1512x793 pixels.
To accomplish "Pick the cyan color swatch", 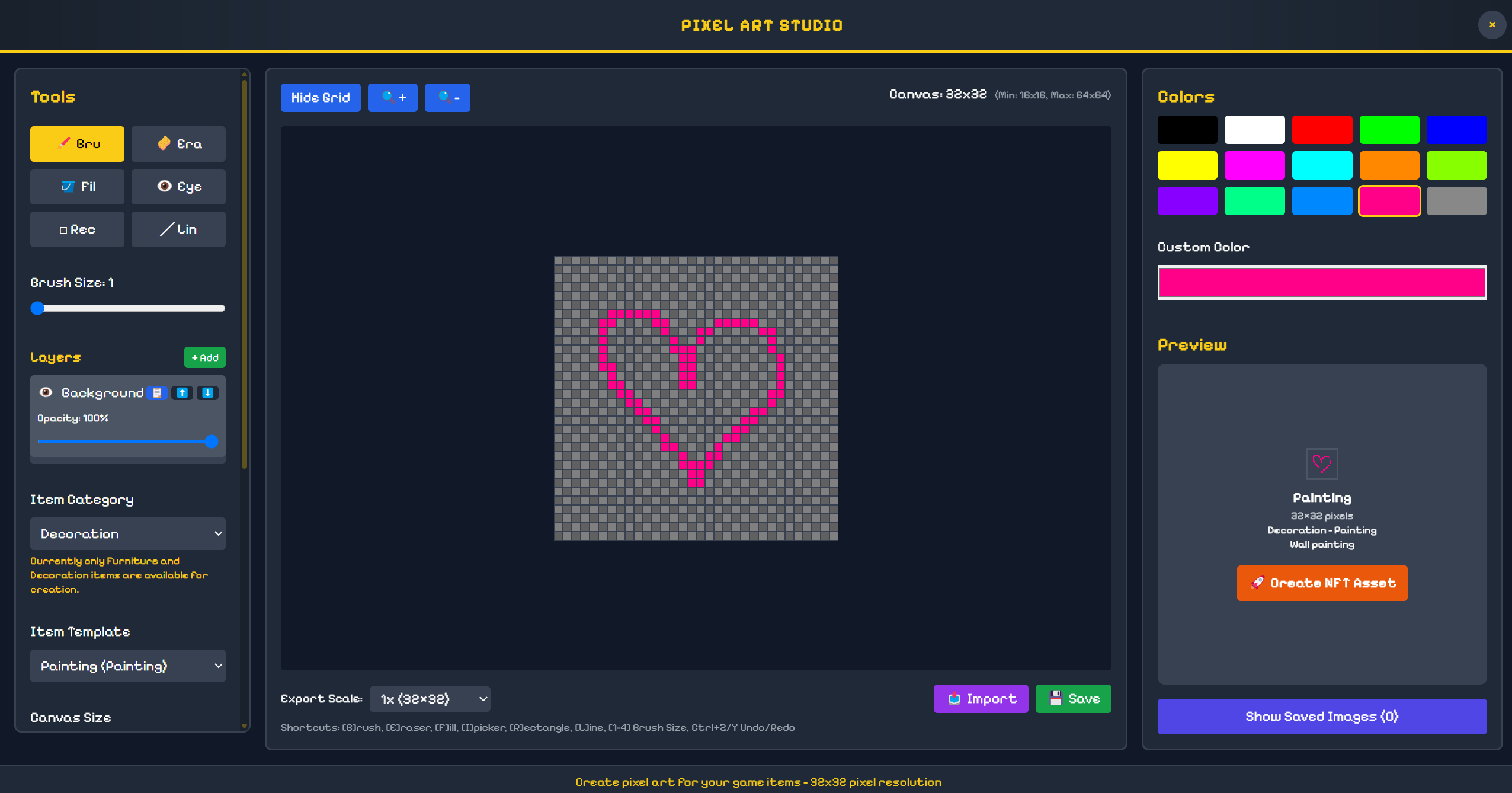I will click(1322, 165).
